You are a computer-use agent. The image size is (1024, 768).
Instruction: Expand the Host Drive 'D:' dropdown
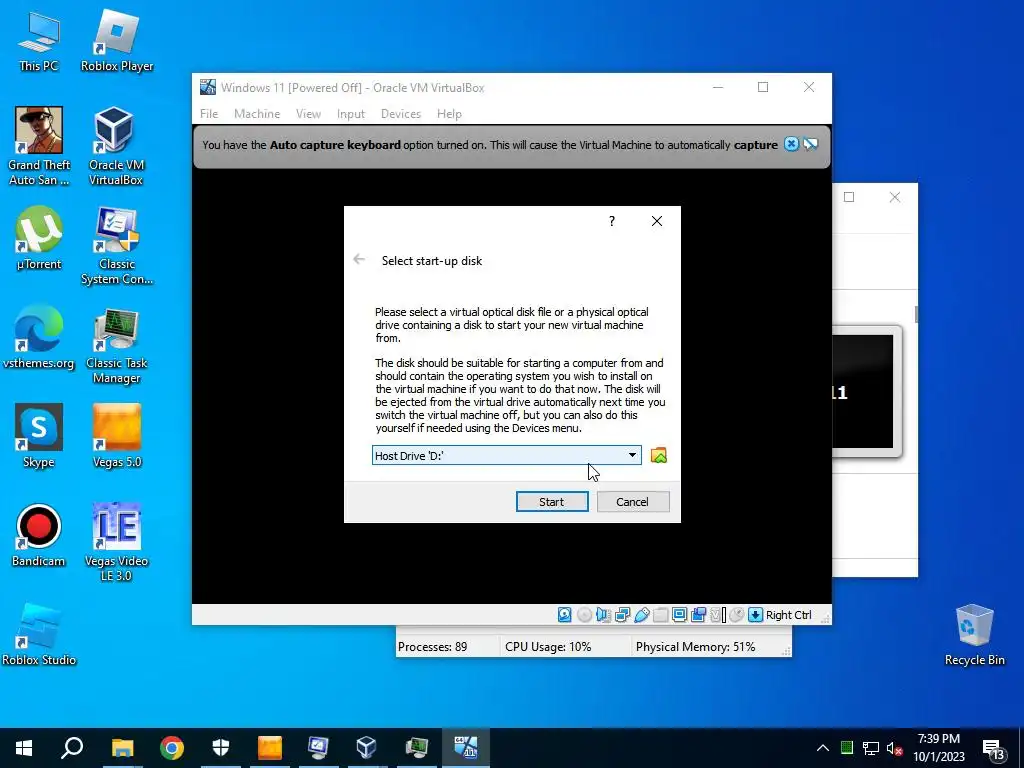point(632,455)
